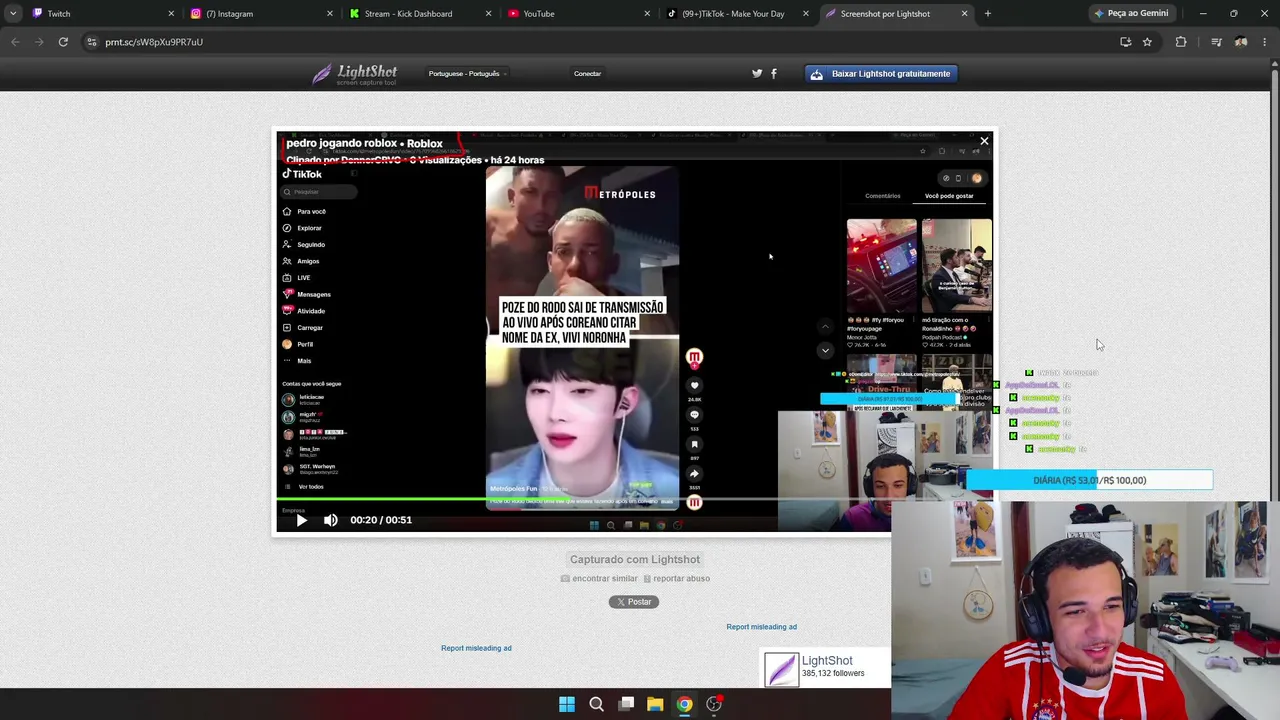Open a new browser tab
This screenshot has width=1280, height=720.
pyautogui.click(x=988, y=13)
